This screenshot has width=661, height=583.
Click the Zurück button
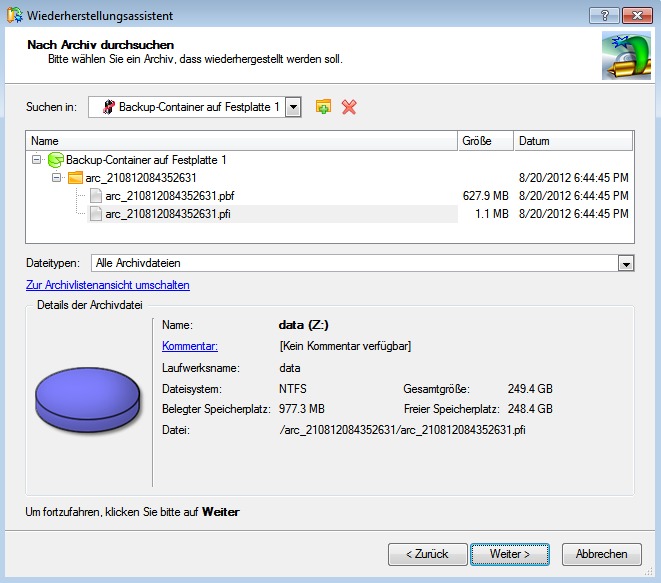click(427, 554)
